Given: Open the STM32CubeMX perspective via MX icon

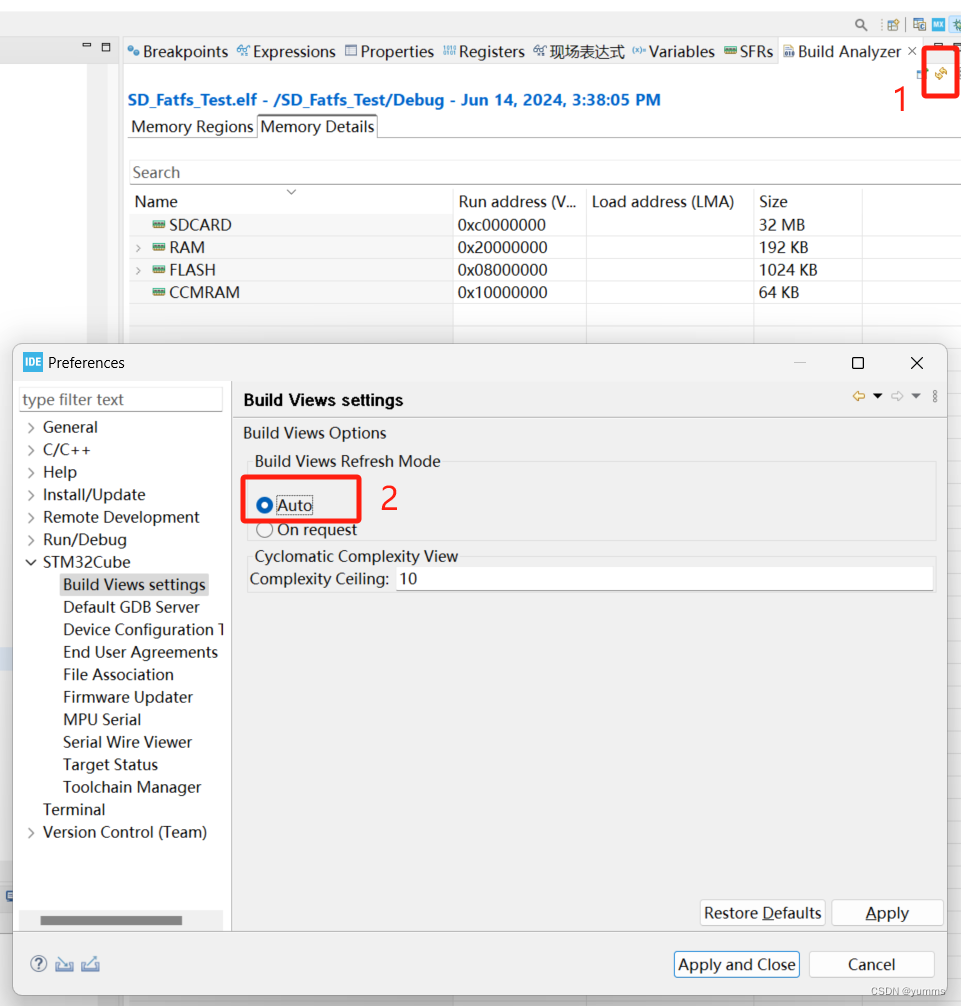Looking at the screenshot, I should 938,24.
